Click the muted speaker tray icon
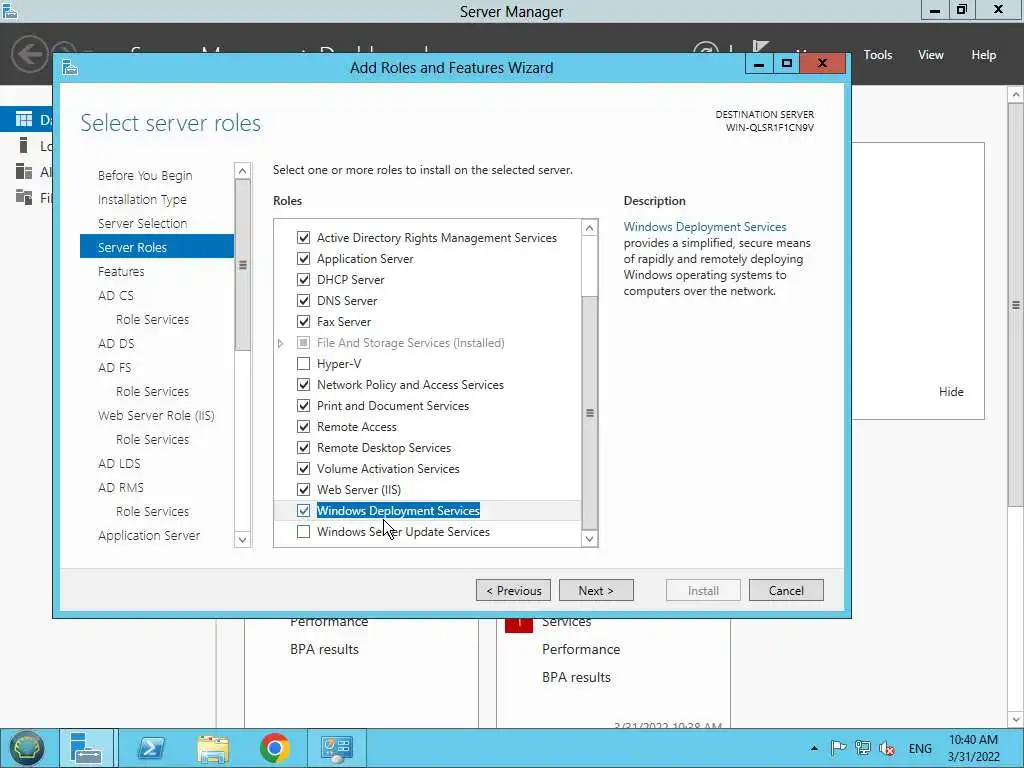 coord(887,748)
